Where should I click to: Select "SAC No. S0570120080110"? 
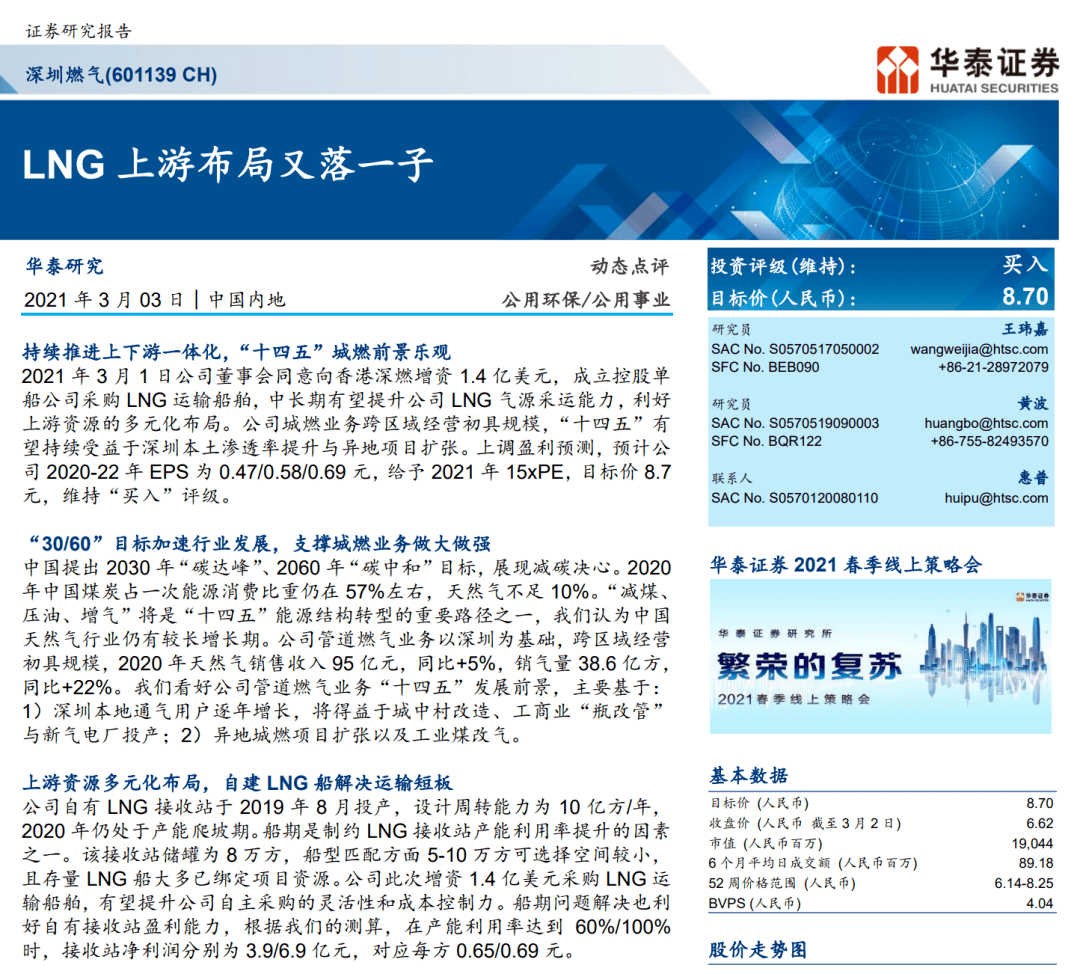[x=795, y=497]
